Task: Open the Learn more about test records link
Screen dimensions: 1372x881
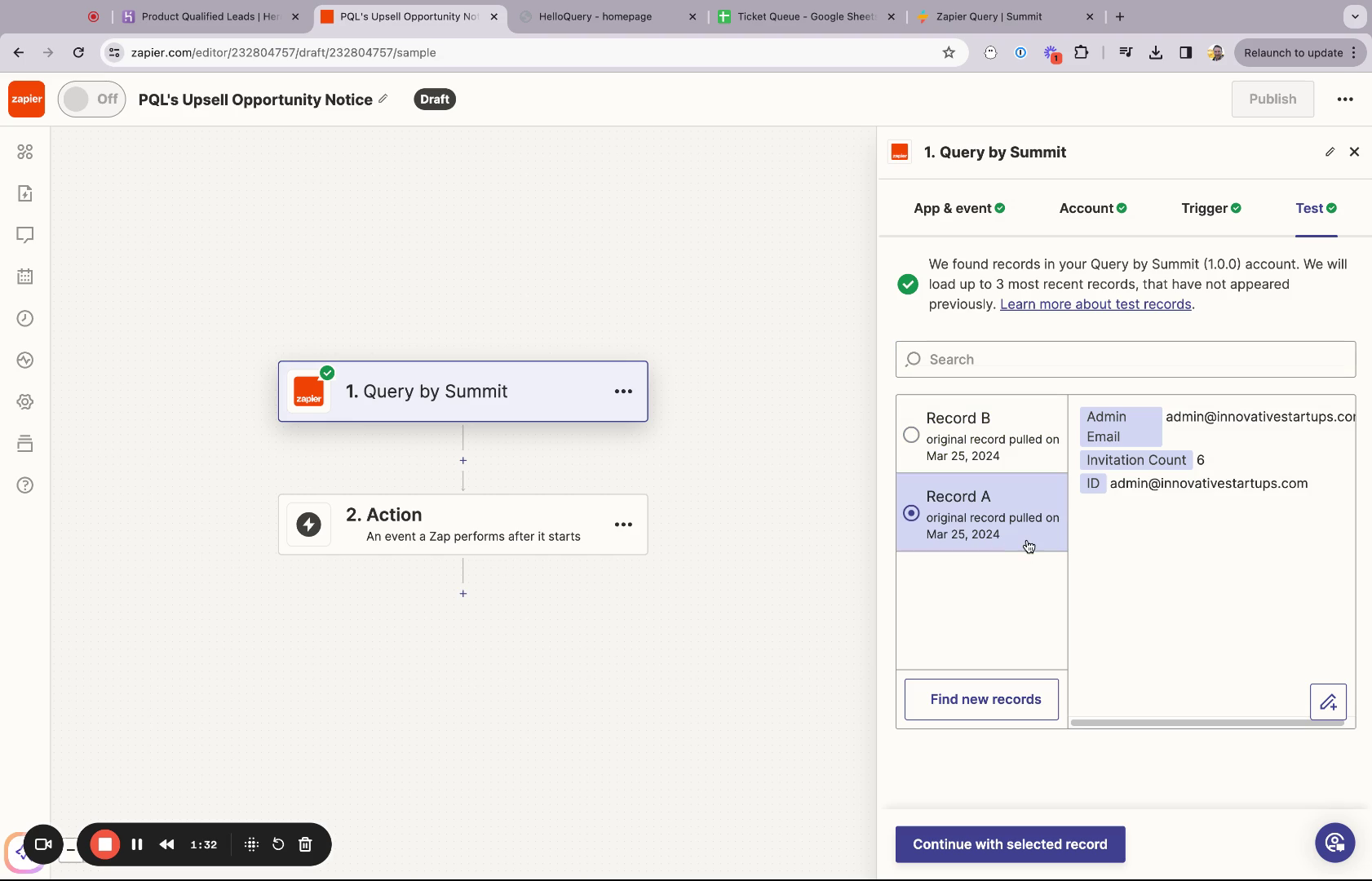Action: pos(1095,303)
